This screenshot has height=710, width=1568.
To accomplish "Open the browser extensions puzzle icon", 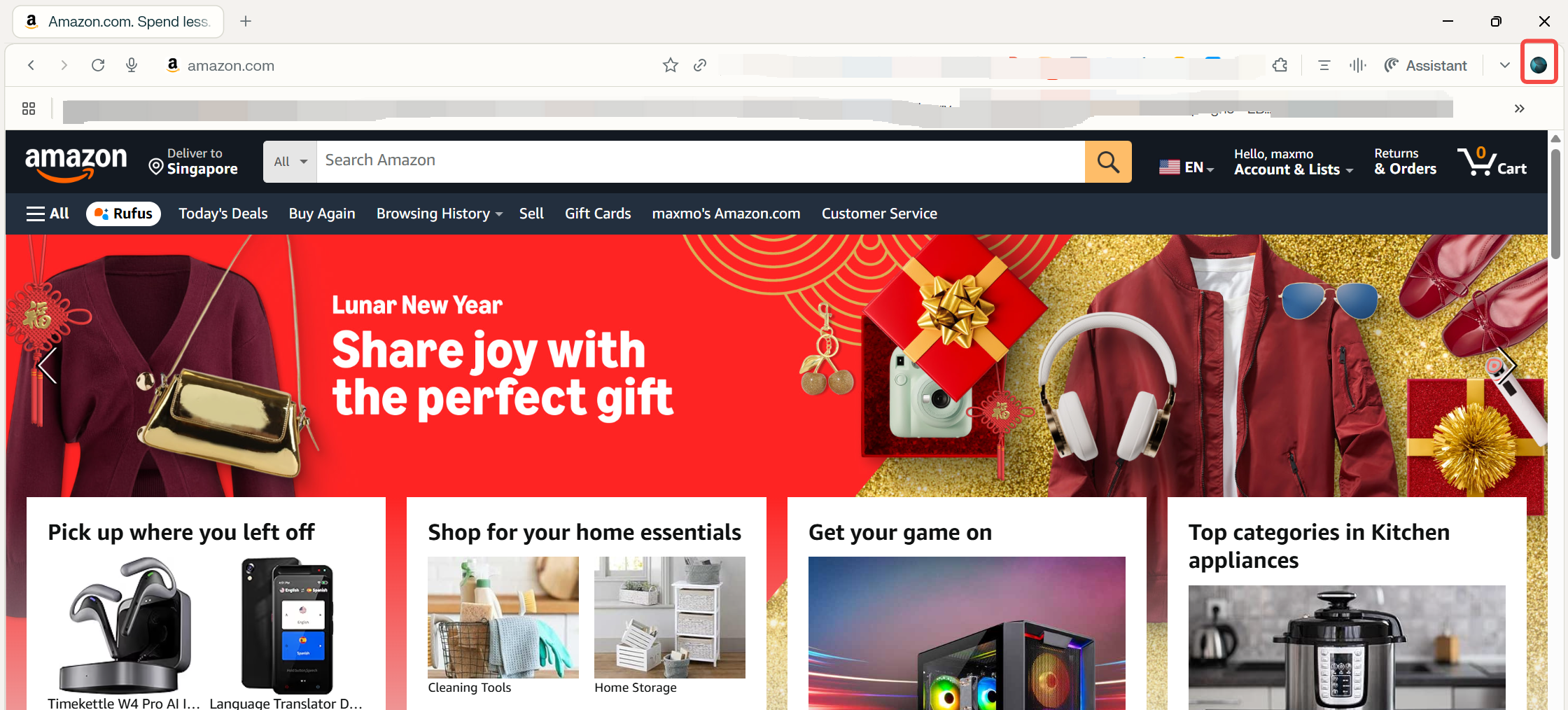I will [1280, 65].
